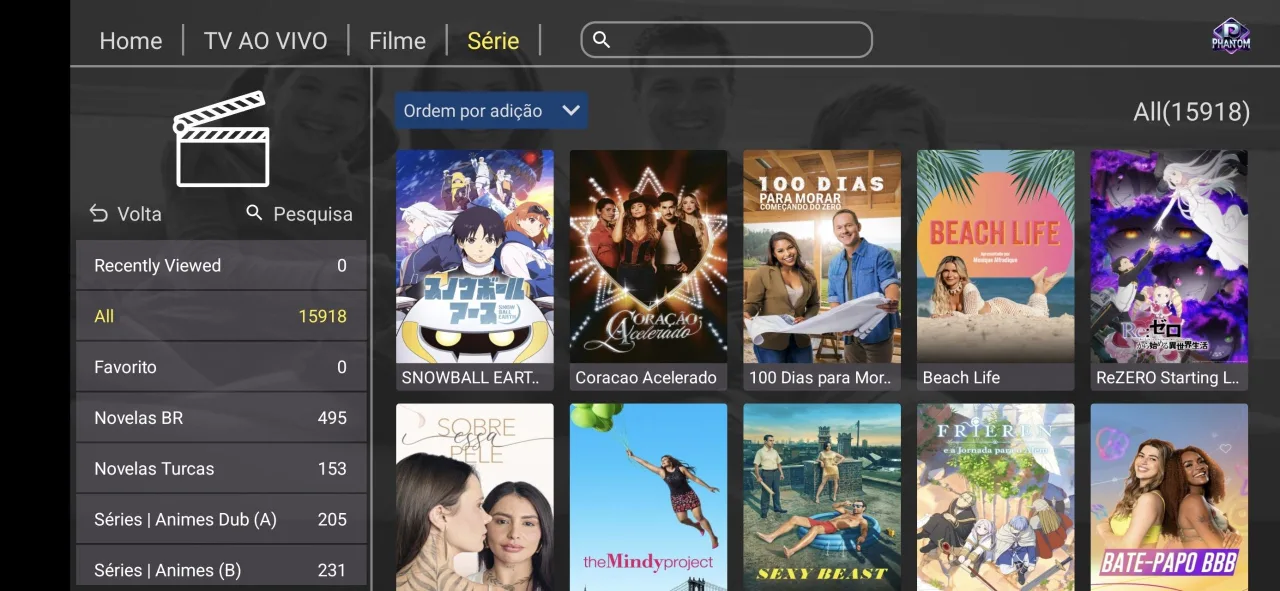The width and height of the screenshot is (1280, 591).
Task: Select the Filme tab
Action: 397,41
